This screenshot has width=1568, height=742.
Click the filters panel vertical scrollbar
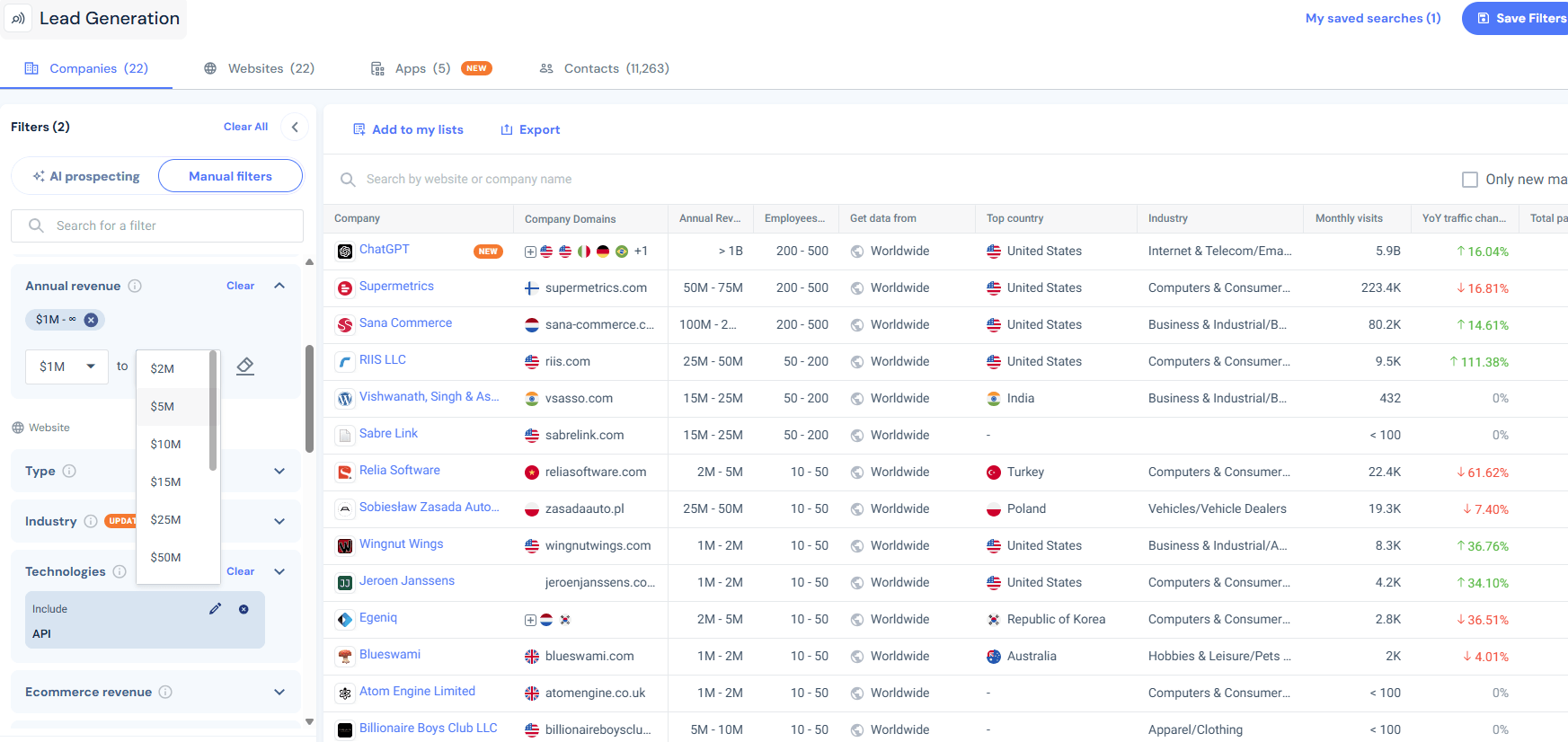(309, 399)
